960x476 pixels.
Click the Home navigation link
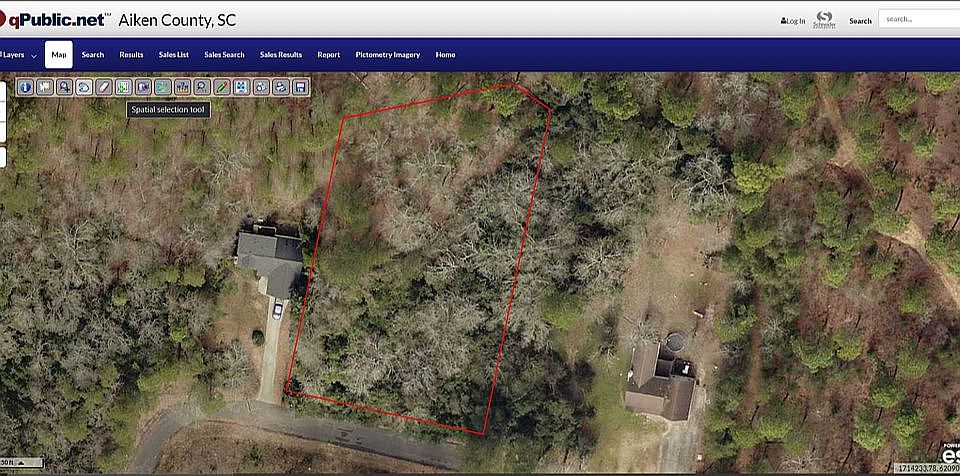445,55
